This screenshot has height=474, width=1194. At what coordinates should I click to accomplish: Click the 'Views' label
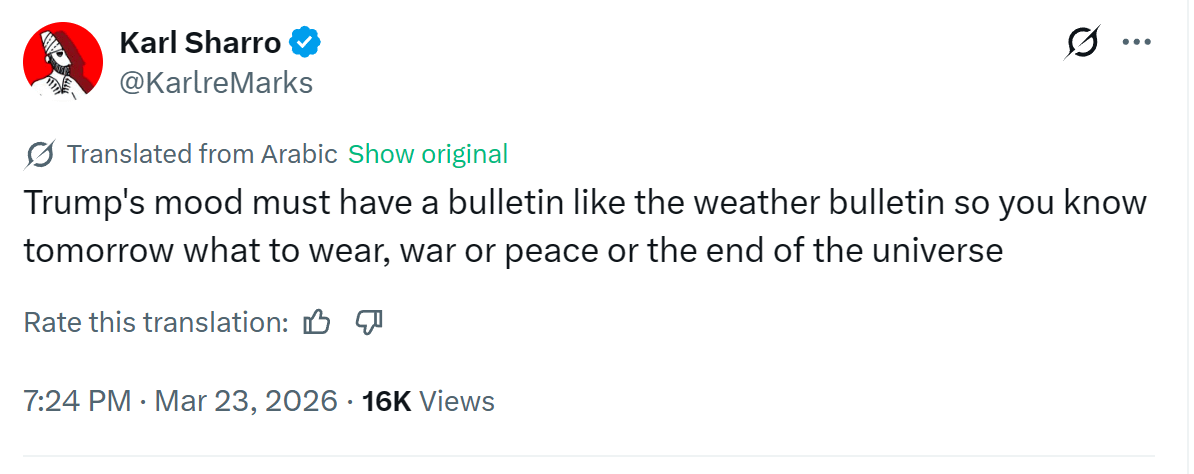[457, 401]
